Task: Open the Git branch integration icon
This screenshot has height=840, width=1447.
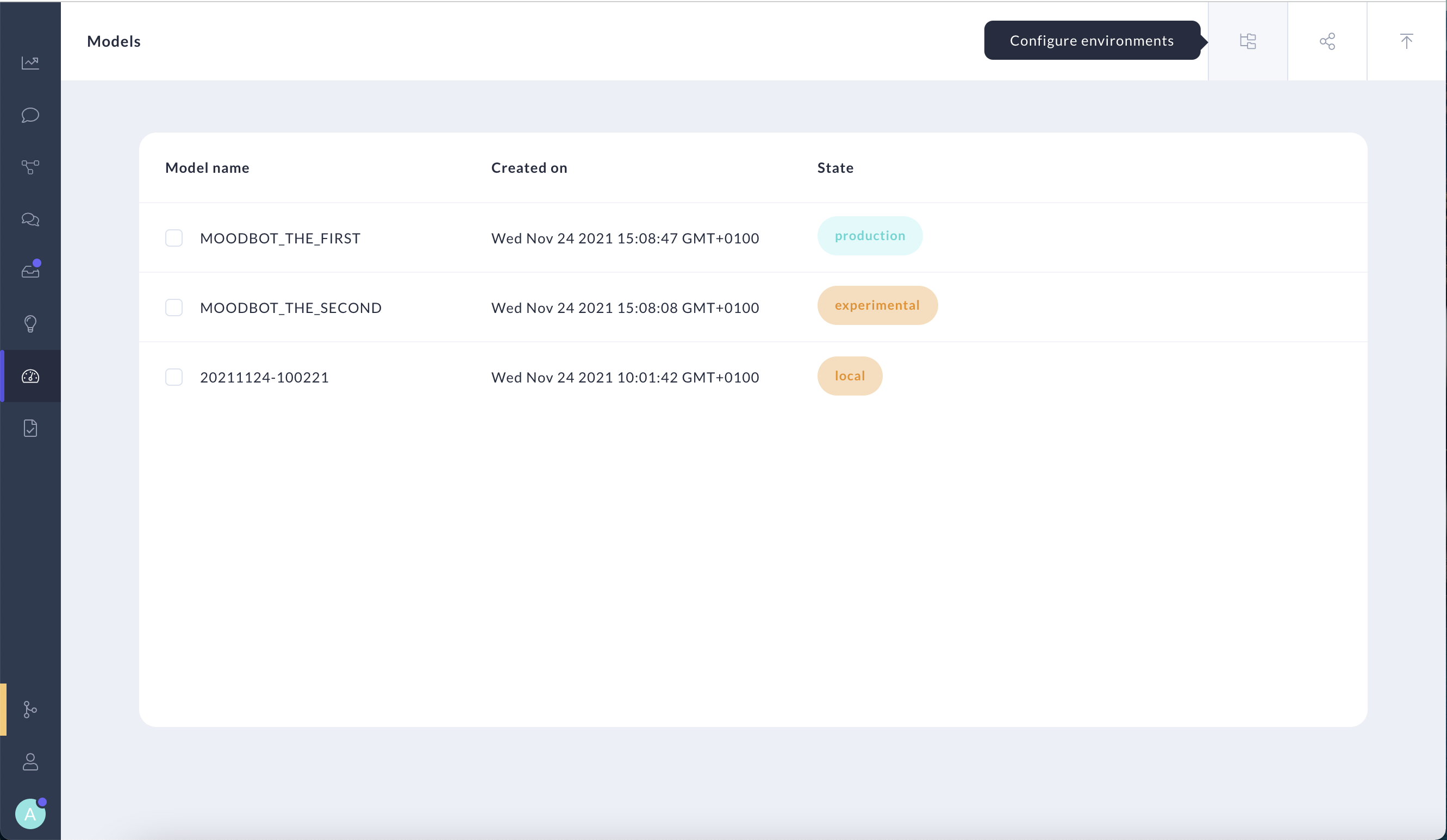Action: 30,709
